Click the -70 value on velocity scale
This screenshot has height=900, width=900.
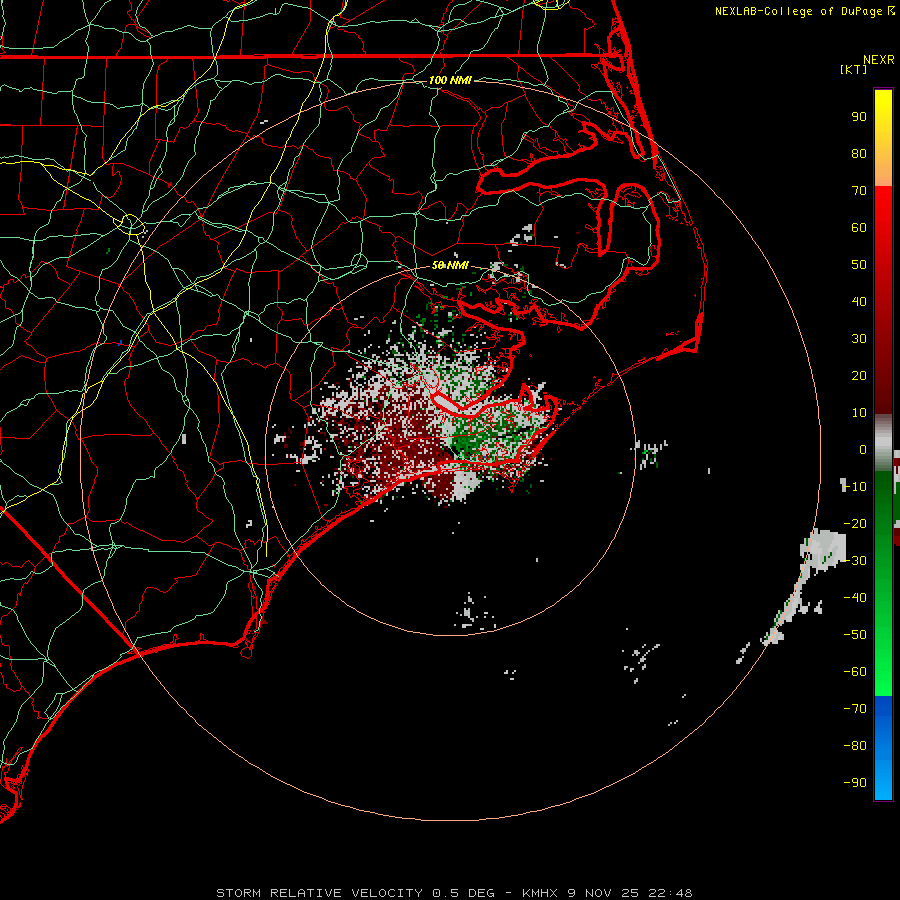[x=855, y=709]
